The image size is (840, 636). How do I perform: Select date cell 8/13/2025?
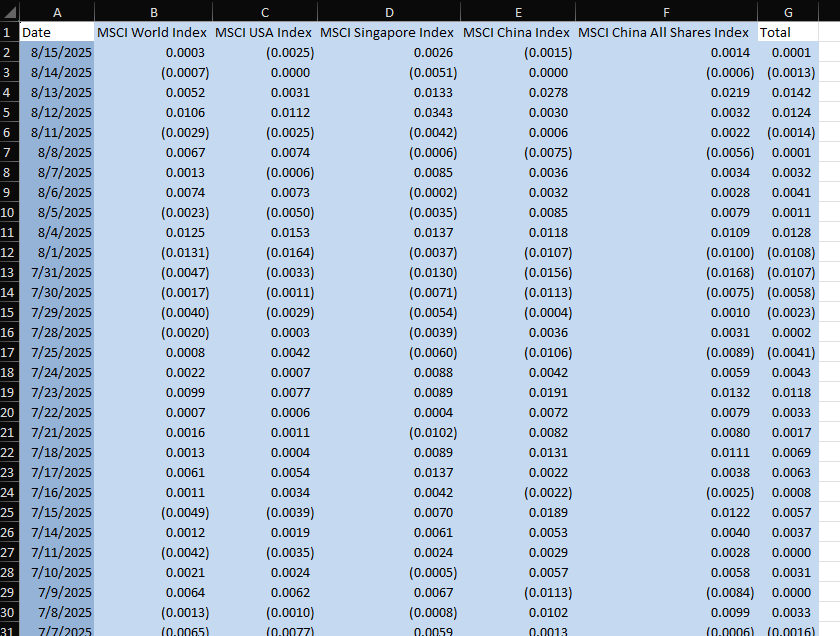(57, 92)
